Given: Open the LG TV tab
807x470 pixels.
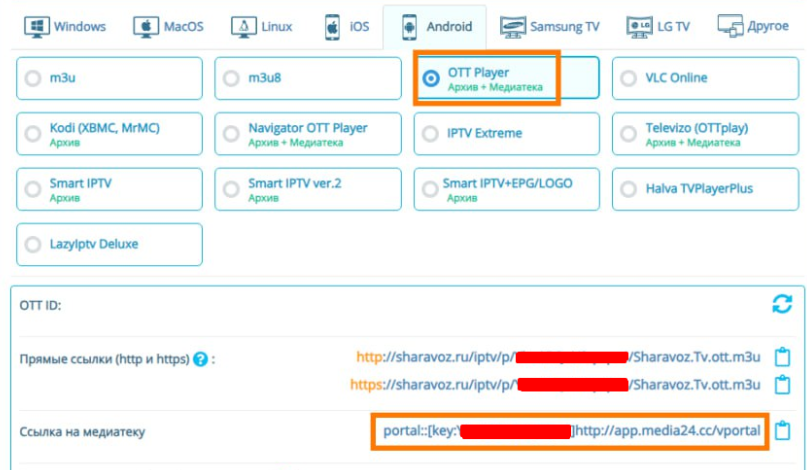Looking at the screenshot, I should click(x=658, y=26).
